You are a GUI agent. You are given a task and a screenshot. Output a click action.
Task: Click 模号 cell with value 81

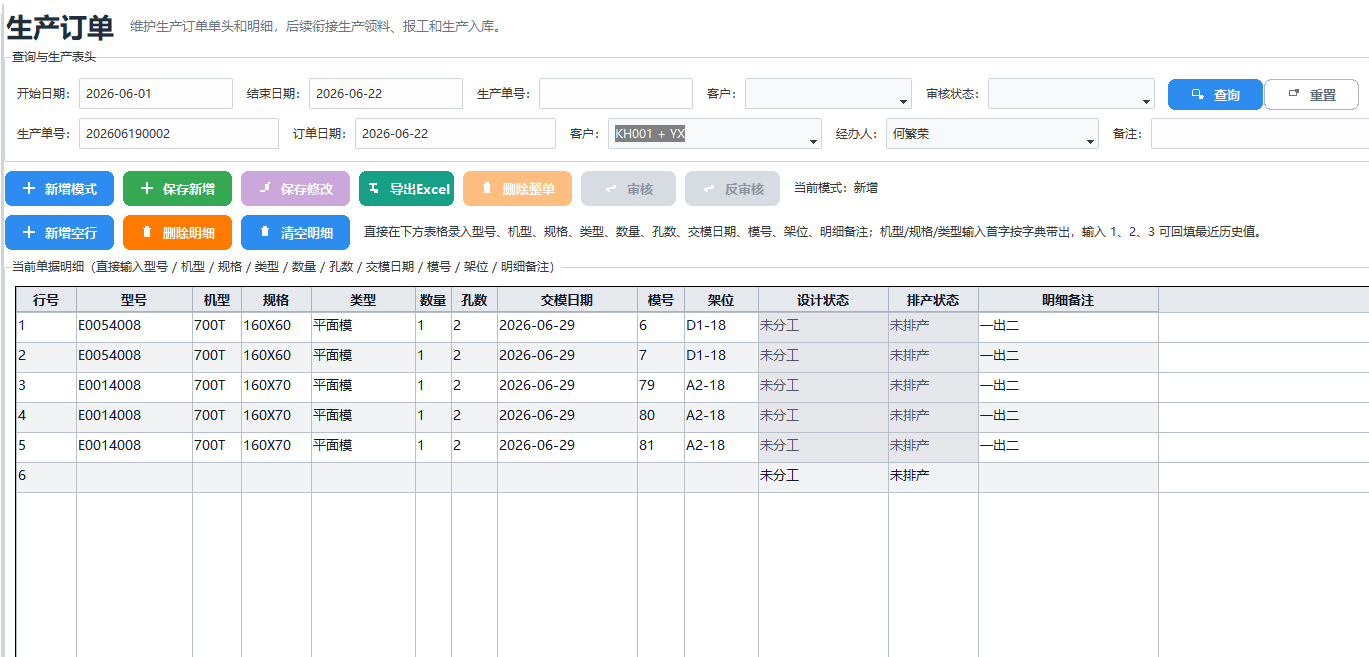click(661, 447)
